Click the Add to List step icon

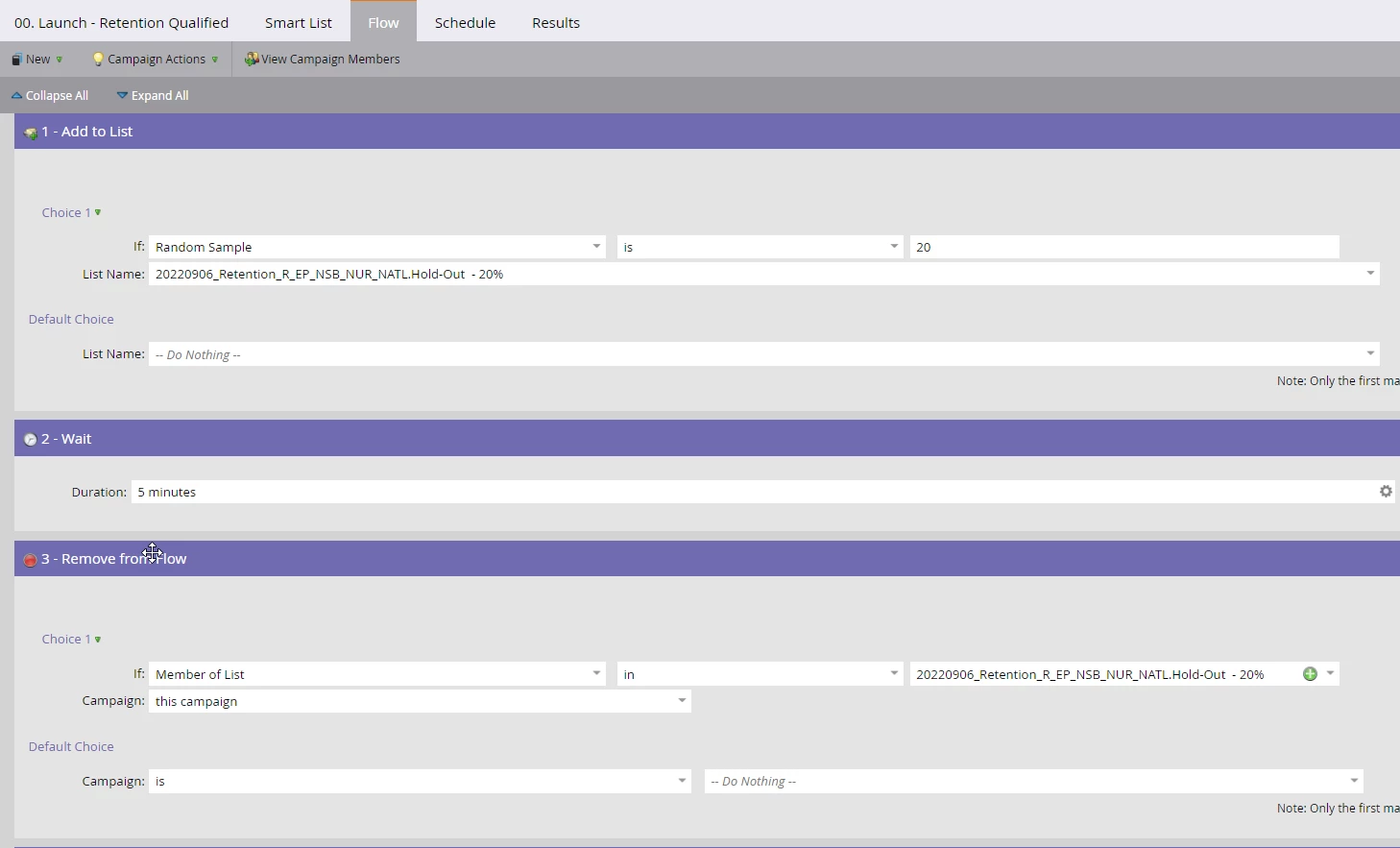coord(31,133)
